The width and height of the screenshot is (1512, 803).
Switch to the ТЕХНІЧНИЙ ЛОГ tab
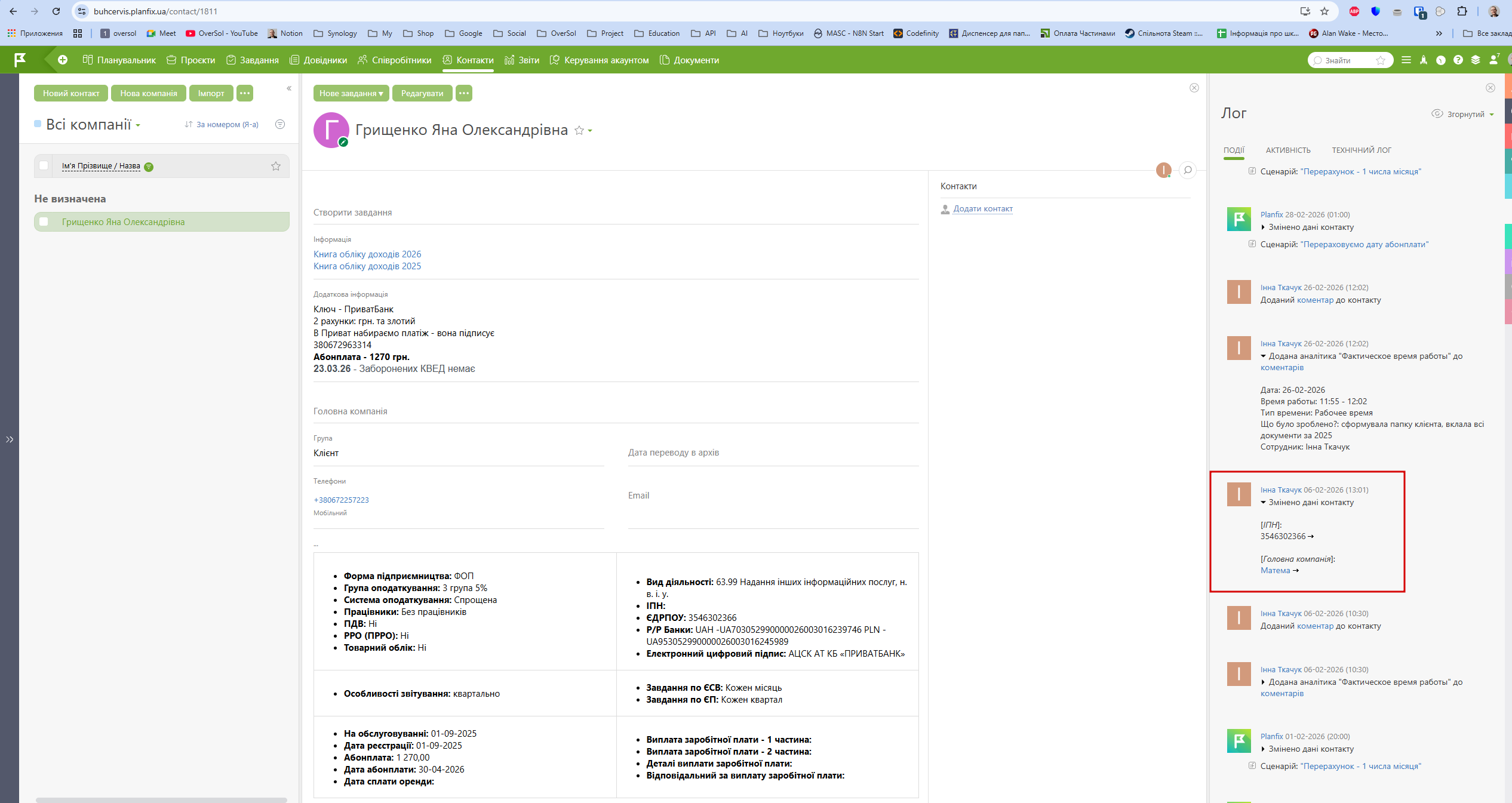pyautogui.click(x=1361, y=150)
